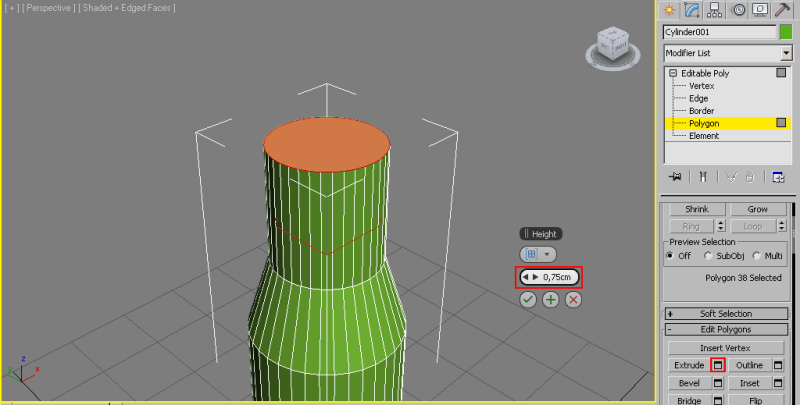Viewport: 800px width, 405px height.
Task: Click the ViewCube in viewport
Action: 612,48
